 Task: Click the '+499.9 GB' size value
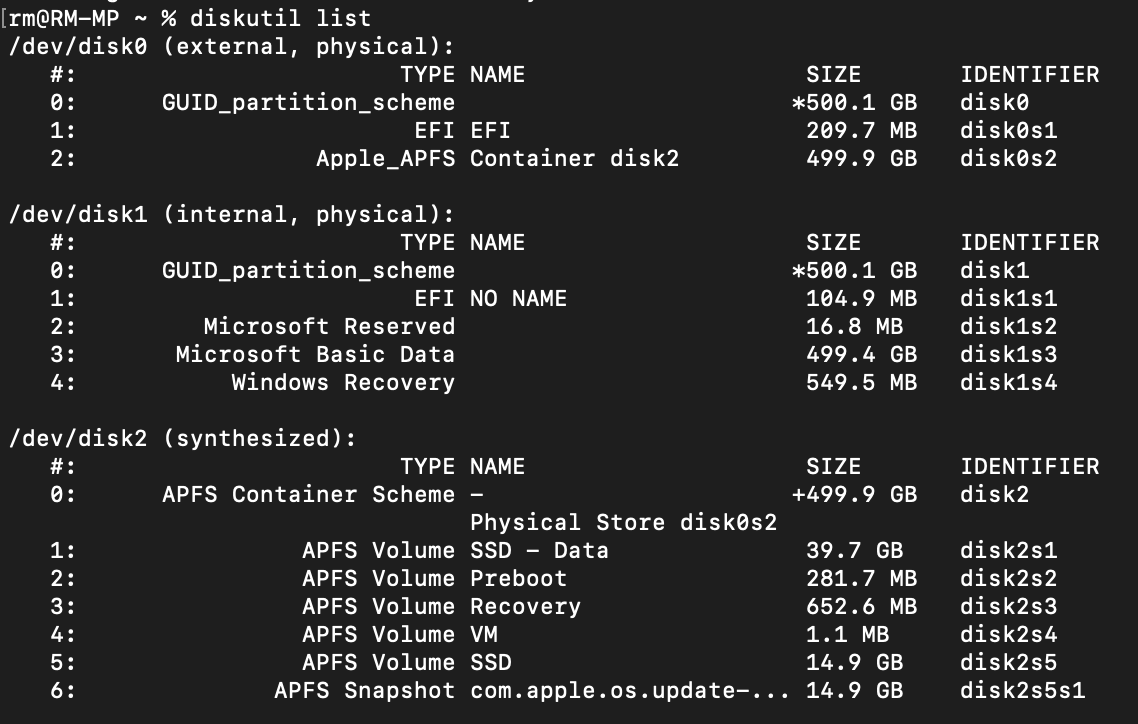854,494
